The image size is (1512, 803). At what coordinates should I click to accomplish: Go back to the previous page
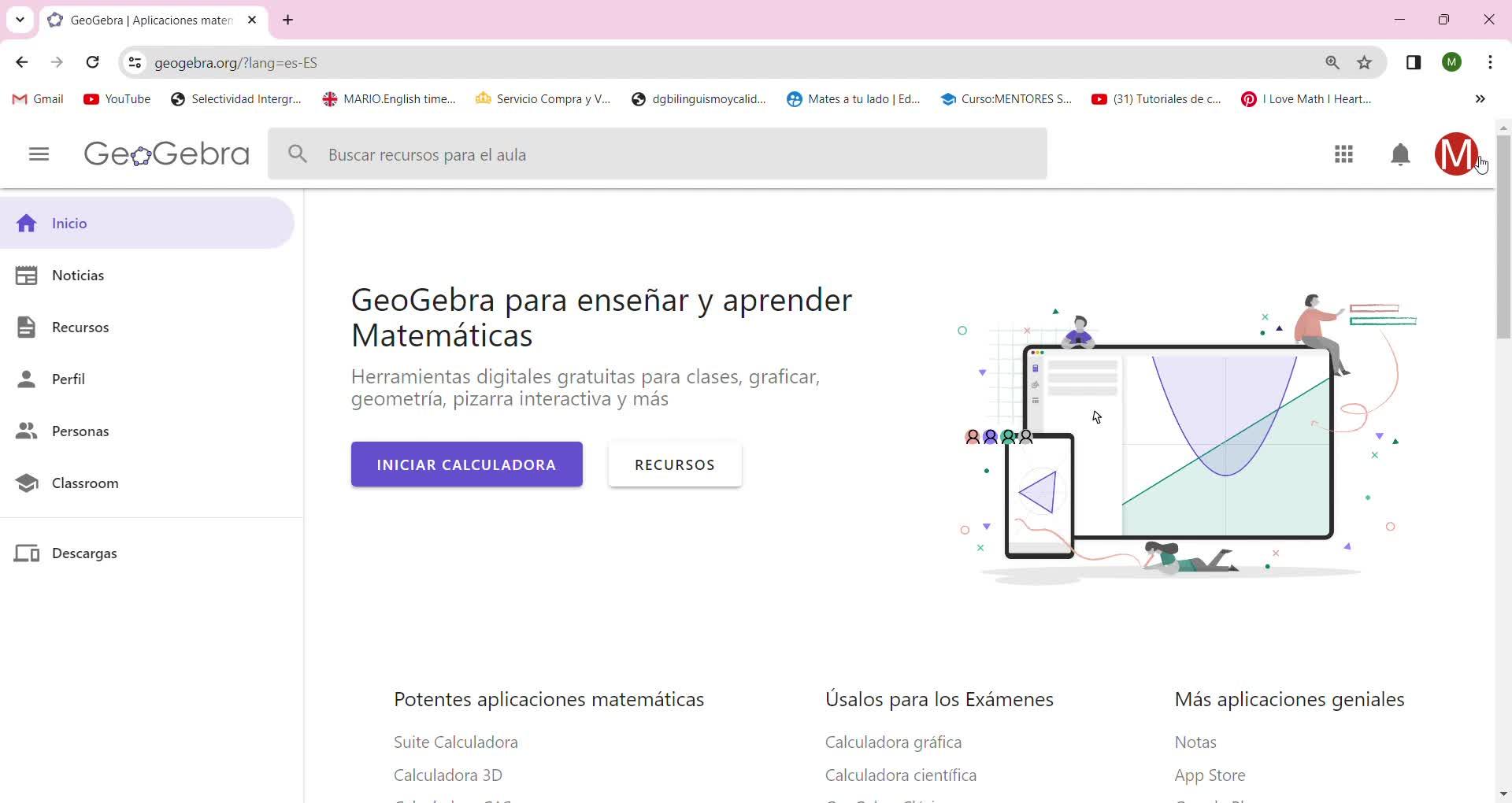click(22, 62)
